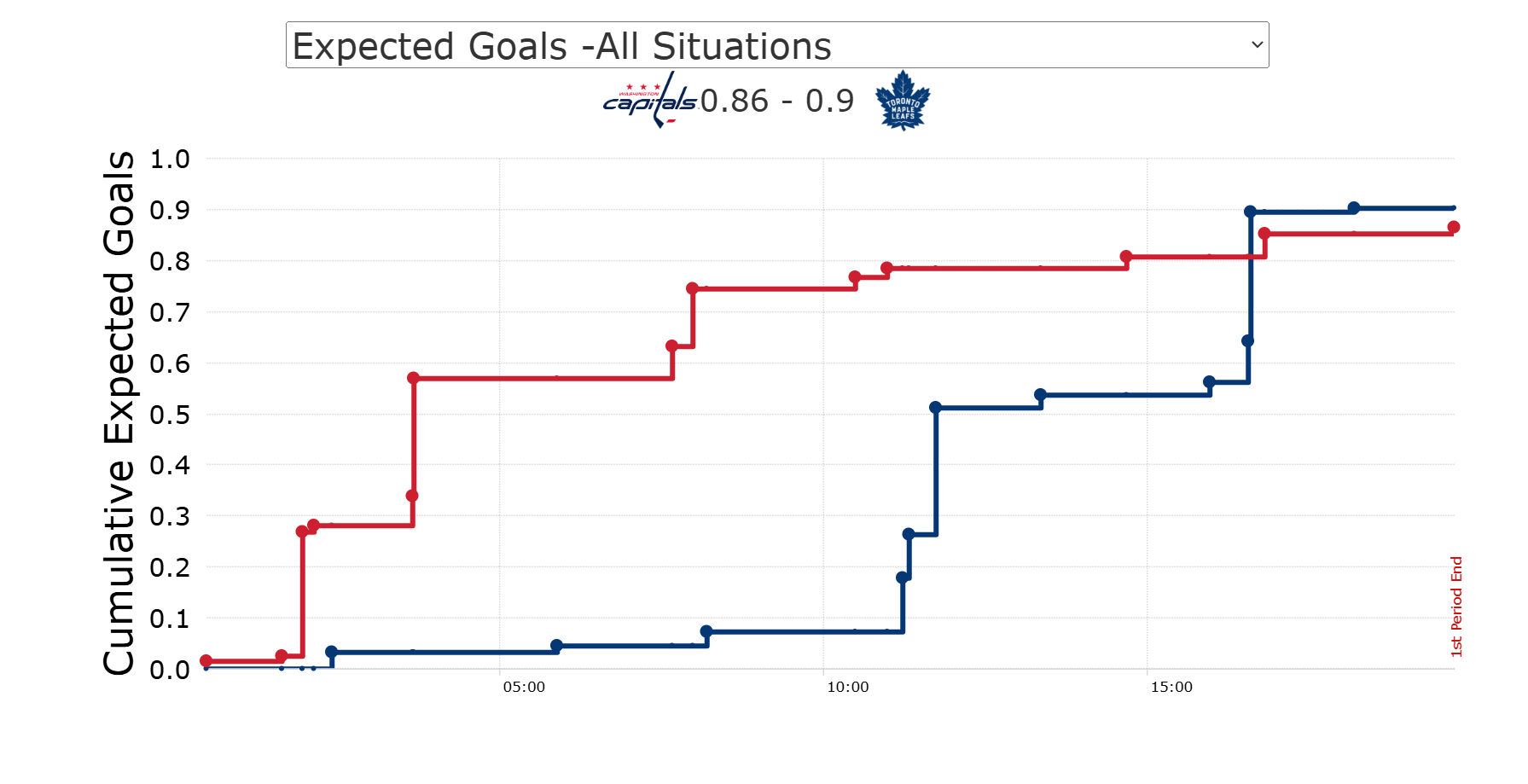This screenshot has width=1528, height=784.
Task: Select the blue point near 0.18
Action: (x=903, y=578)
